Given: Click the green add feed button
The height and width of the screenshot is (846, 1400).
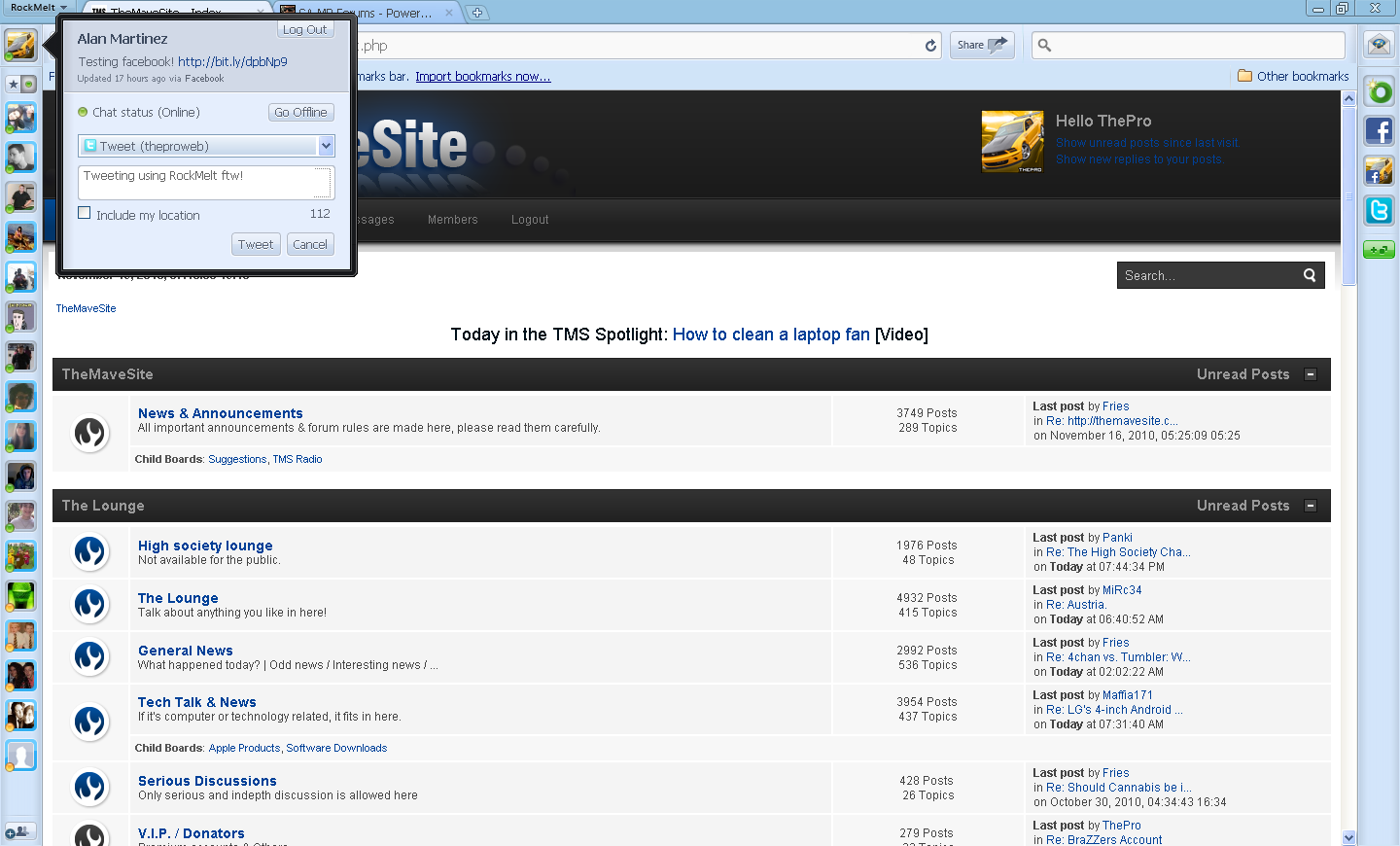Looking at the screenshot, I should (1379, 250).
